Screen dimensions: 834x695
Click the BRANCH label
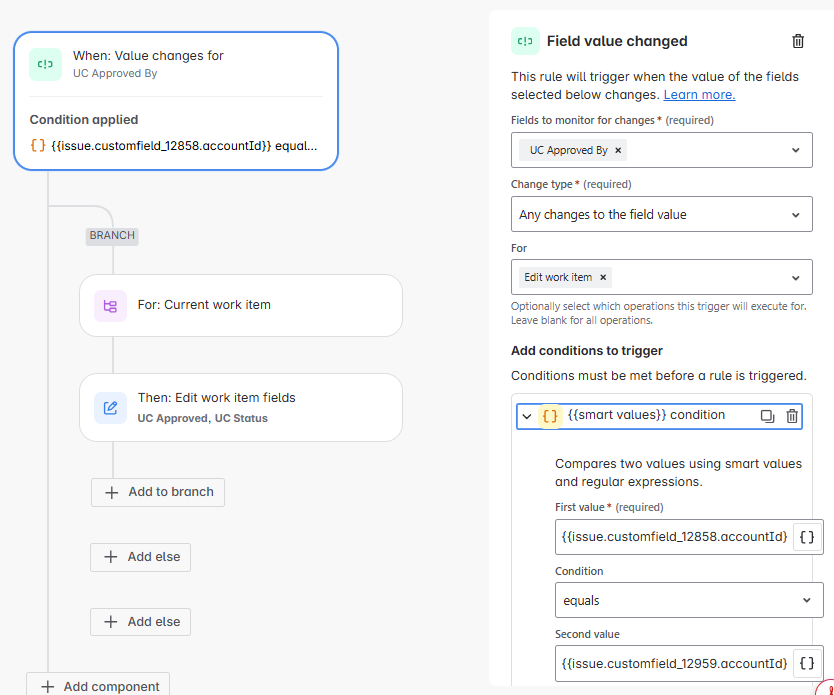(112, 236)
